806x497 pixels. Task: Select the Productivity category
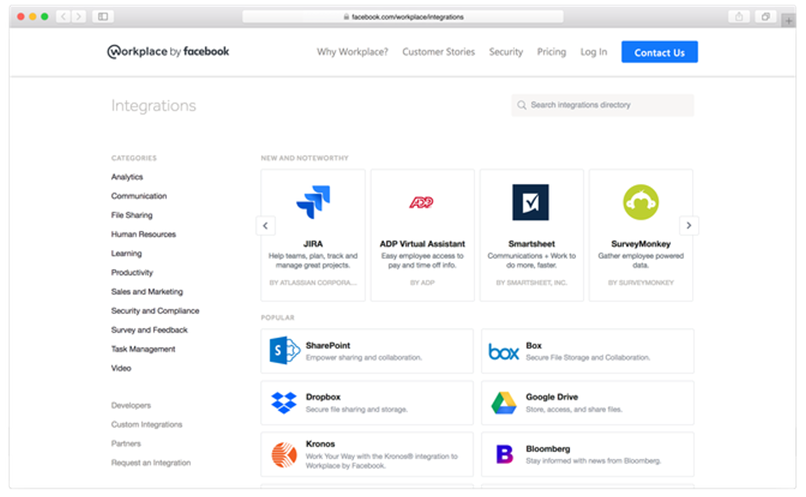[x=132, y=272]
